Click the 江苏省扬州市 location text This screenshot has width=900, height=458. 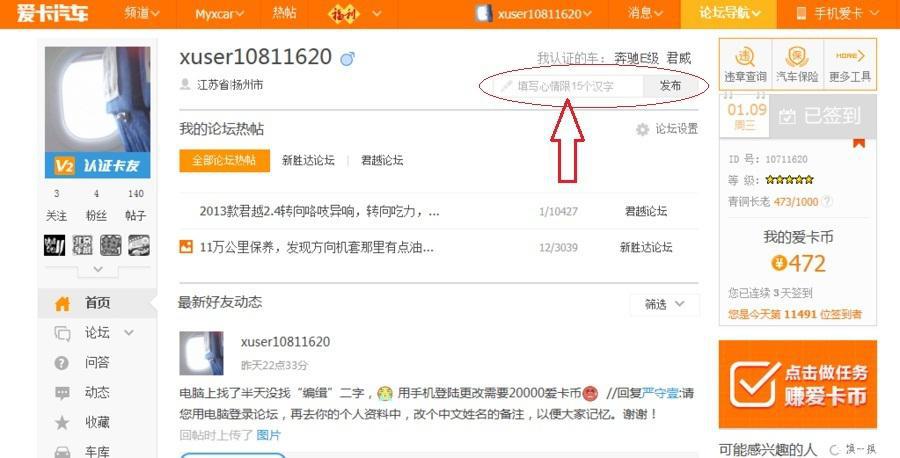[230, 85]
